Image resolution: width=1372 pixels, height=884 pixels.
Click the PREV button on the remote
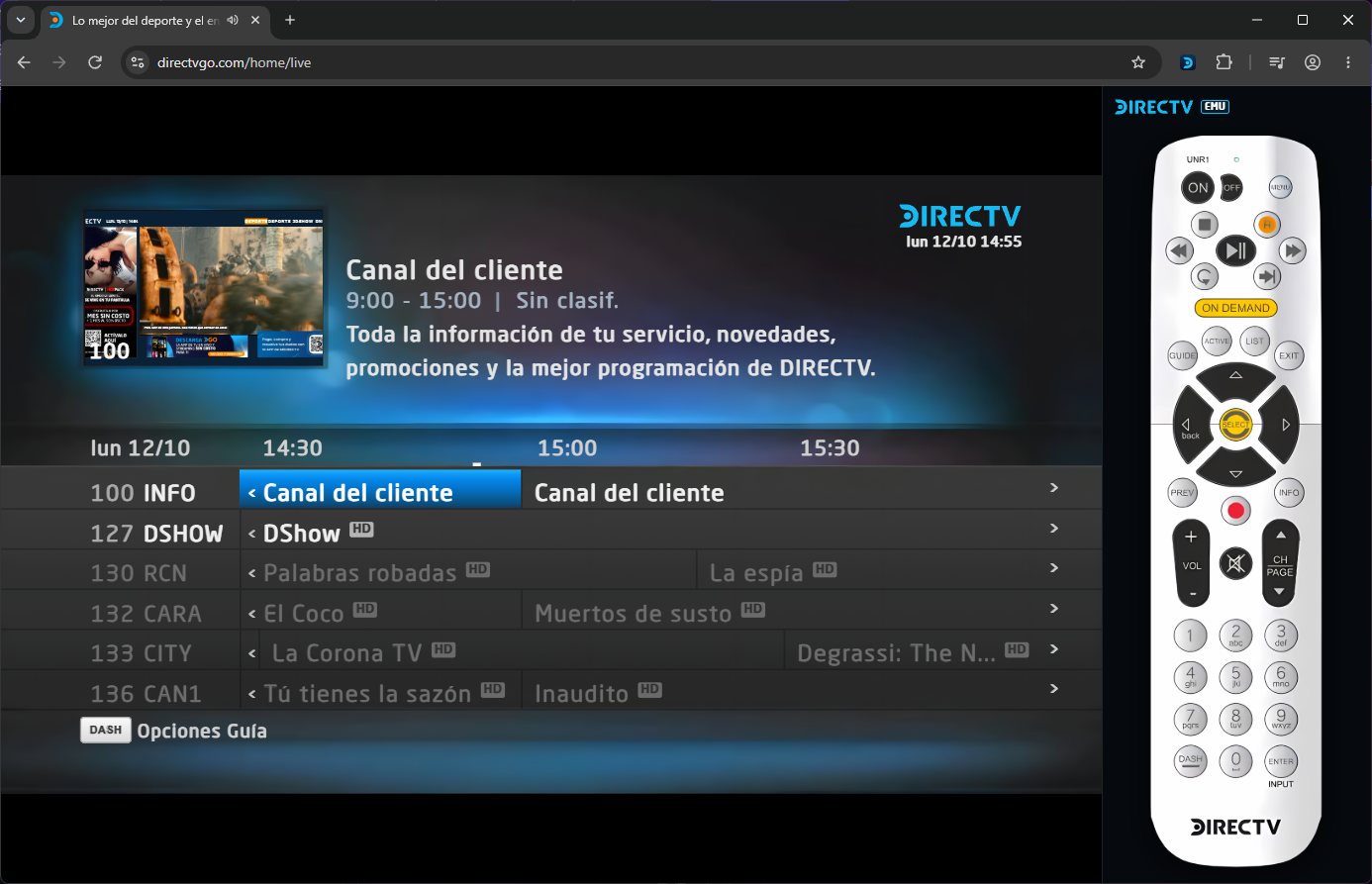point(1182,492)
